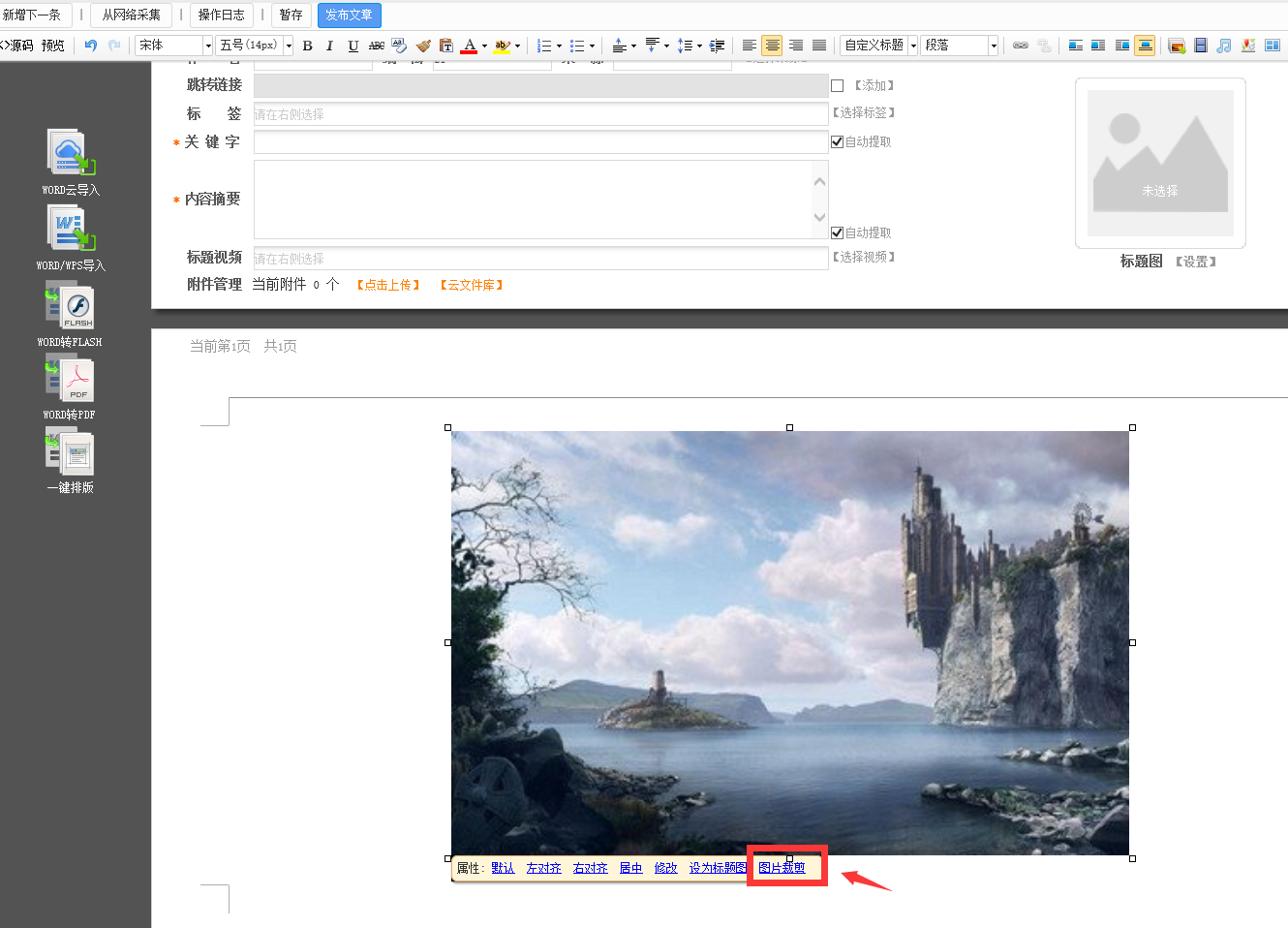
Task: Insert a video with film icon
Action: [x=1201, y=46]
